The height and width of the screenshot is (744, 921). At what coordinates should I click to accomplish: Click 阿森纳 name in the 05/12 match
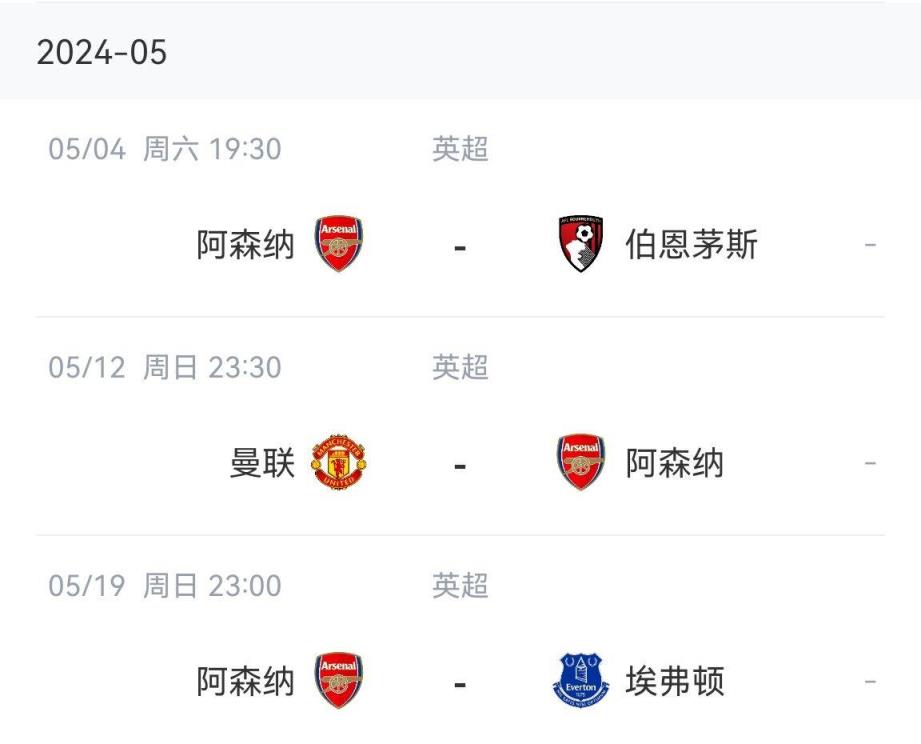click(x=675, y=464)
